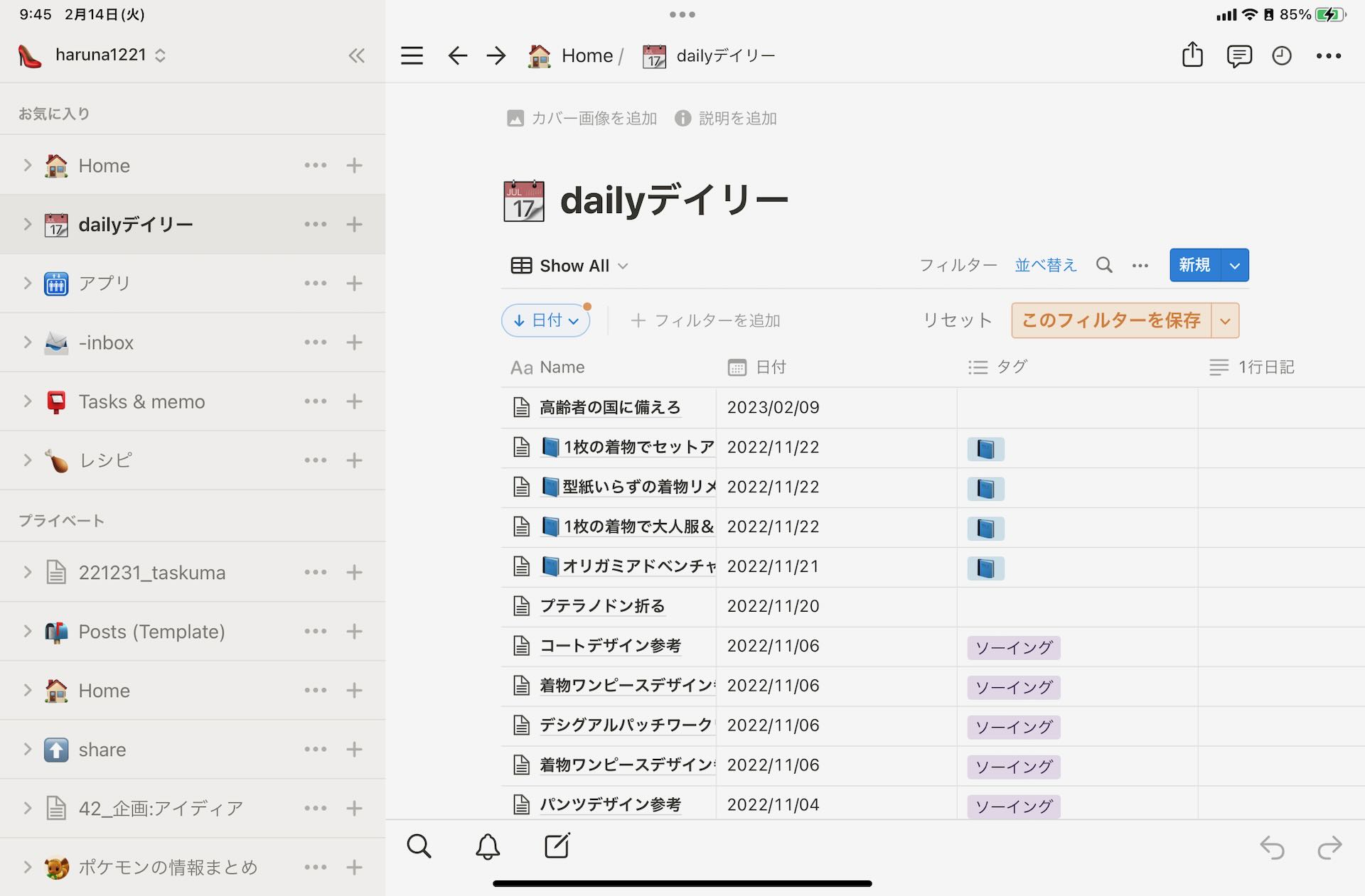The height and width of the screenshot is (896, 1365).
Task: Click the タグ column header
Action: 997,367
